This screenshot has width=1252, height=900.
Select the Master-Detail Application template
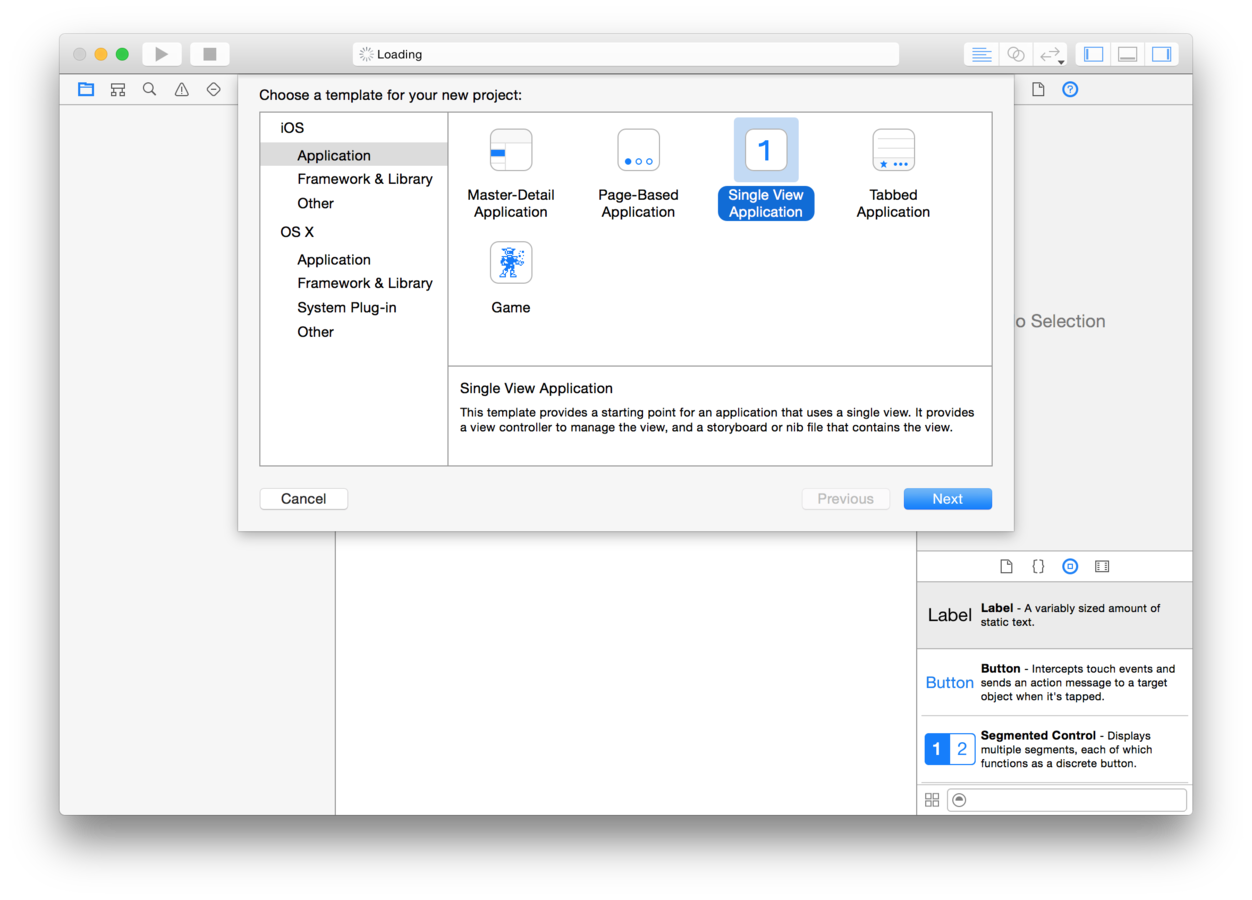[x=511, y=150]
